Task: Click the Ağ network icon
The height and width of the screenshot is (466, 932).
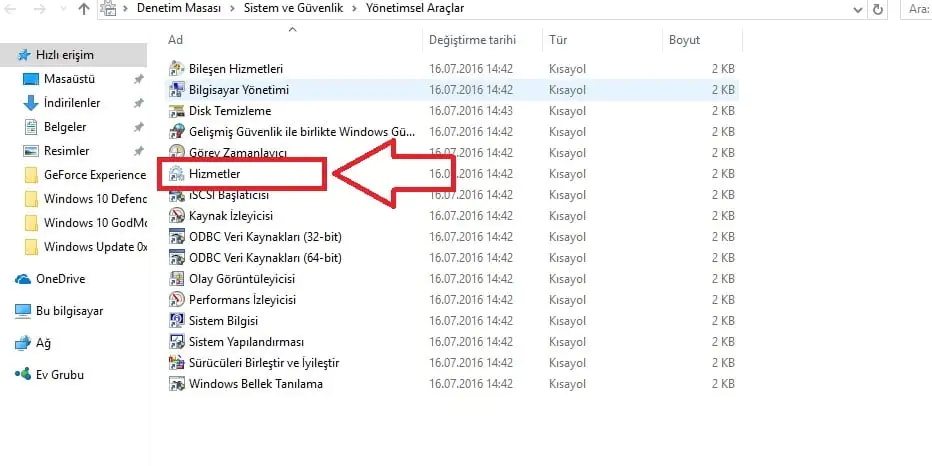Action: (23, 343)
